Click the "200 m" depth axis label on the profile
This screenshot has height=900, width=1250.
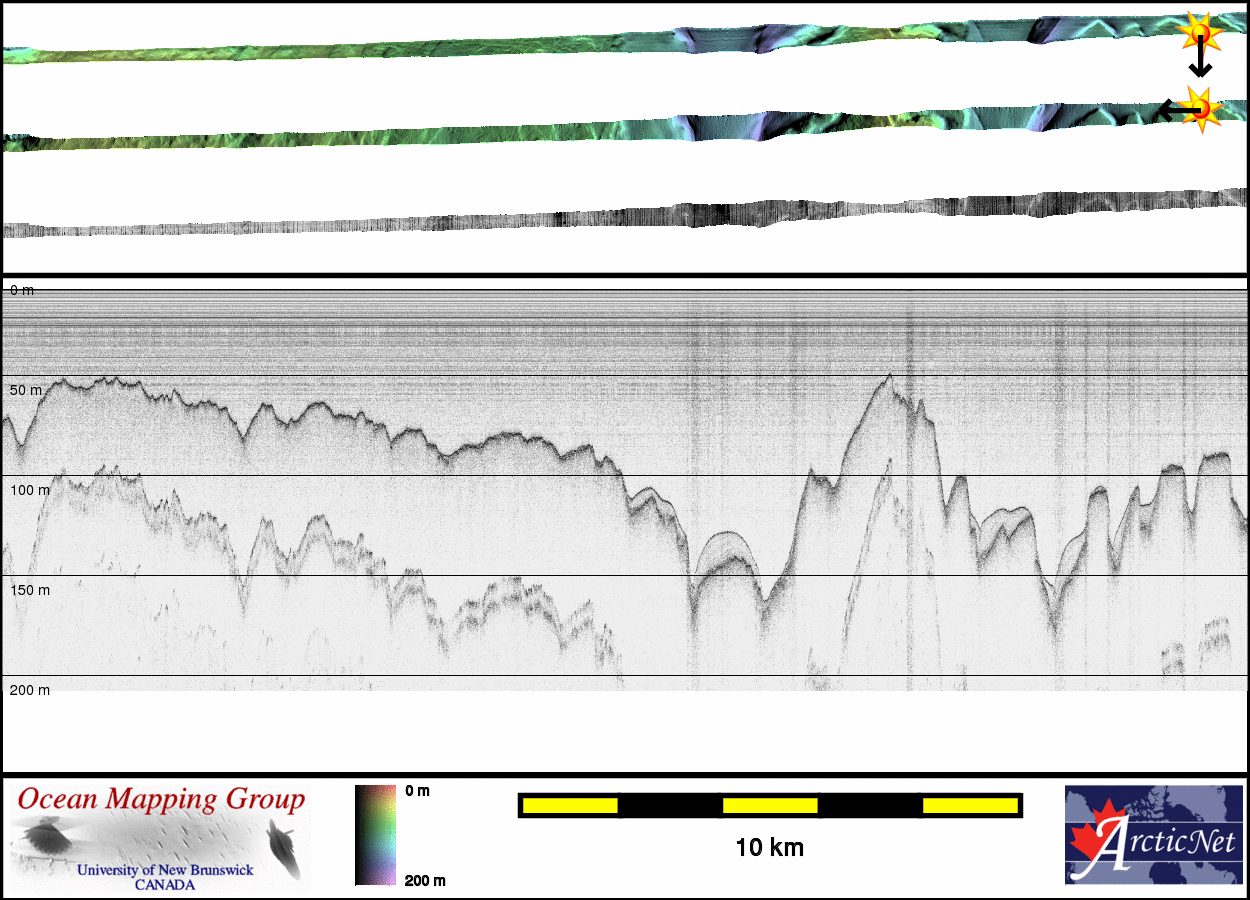click(29, 690)
